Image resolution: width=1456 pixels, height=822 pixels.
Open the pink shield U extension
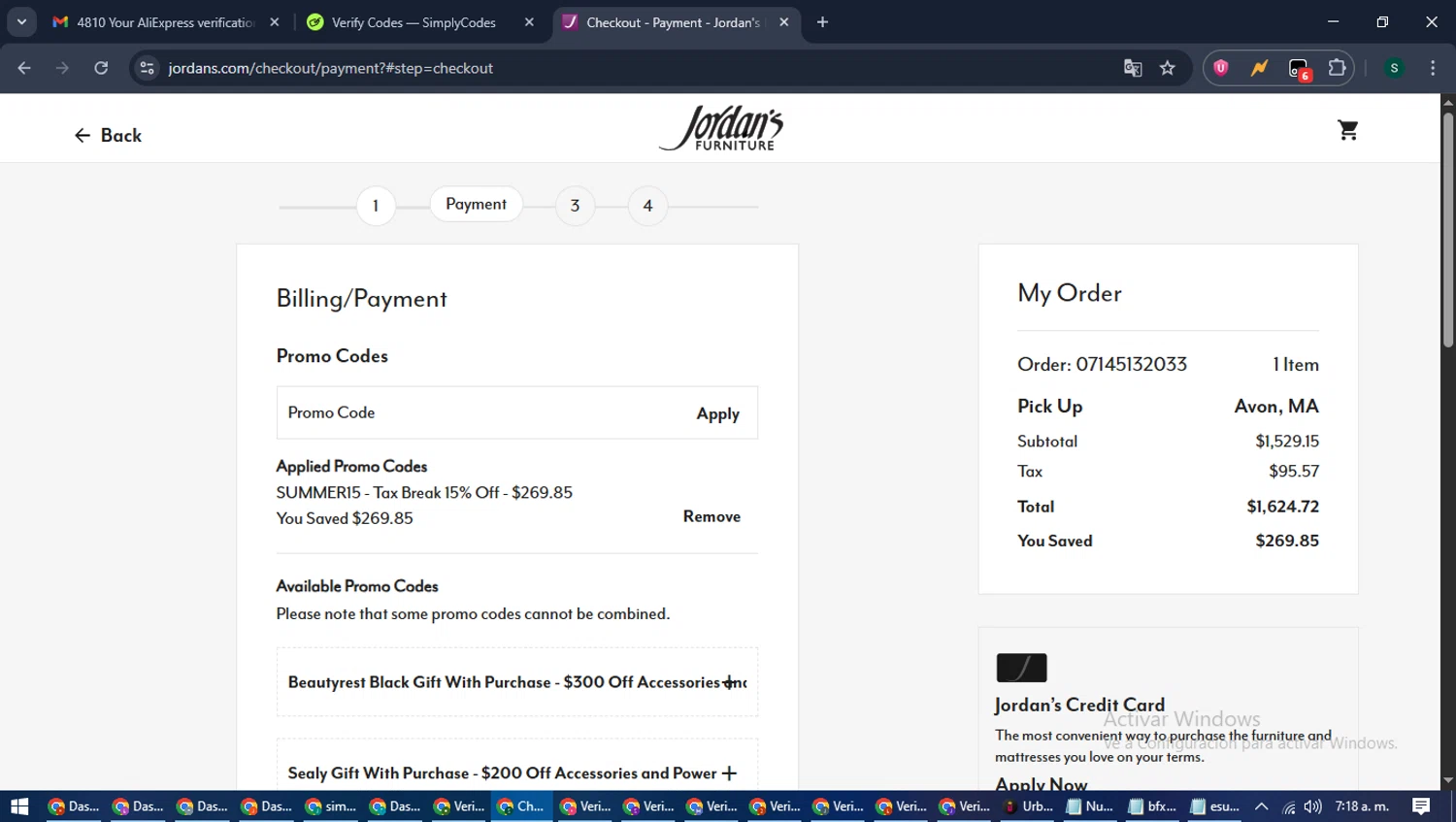click(1221, 68)
